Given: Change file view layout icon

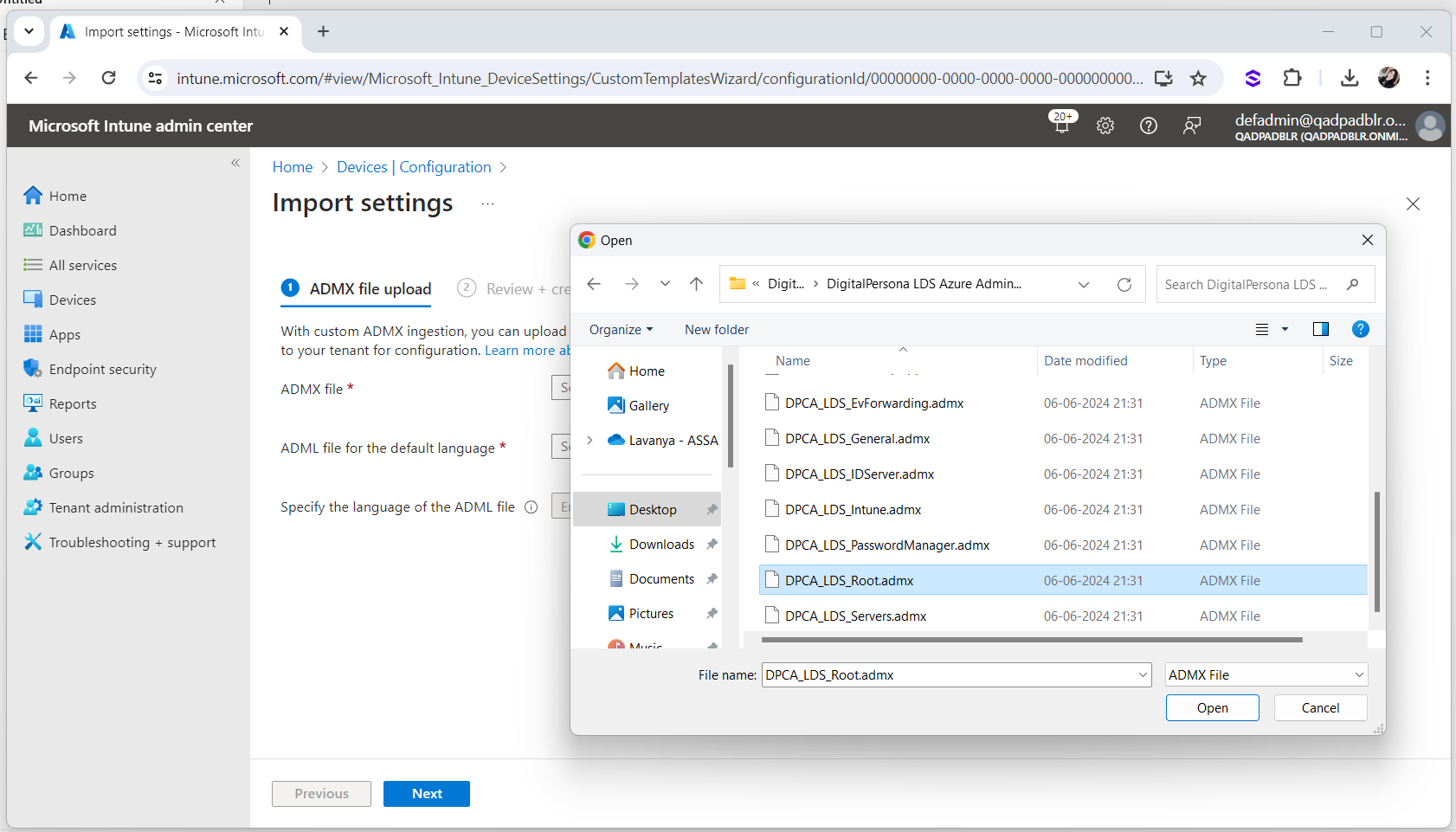Looking at the screenshot, I should click(1262, 329).
